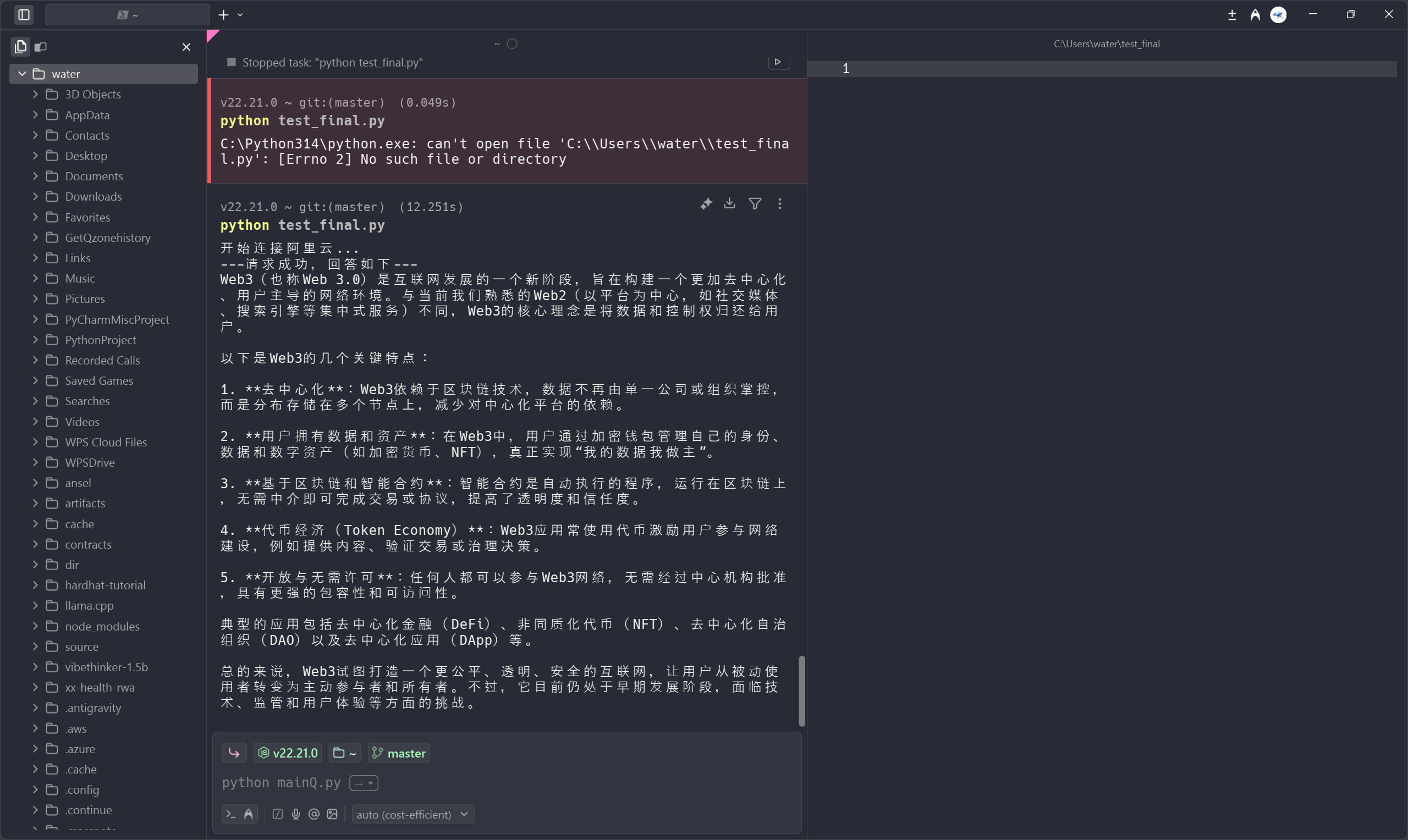Expand the Desktop folder chevron
This screenshot has height=840, width=1408.
click(35, 155)
